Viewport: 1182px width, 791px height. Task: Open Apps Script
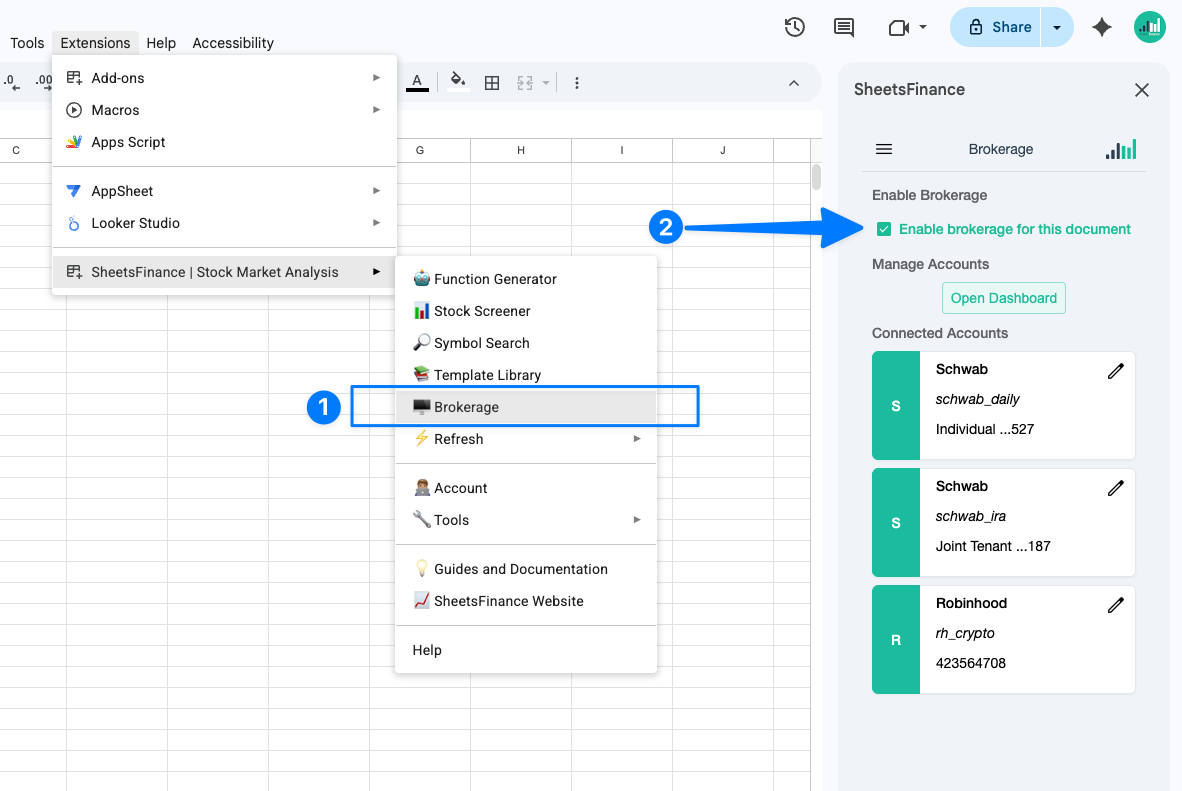[x=224, y=142]
